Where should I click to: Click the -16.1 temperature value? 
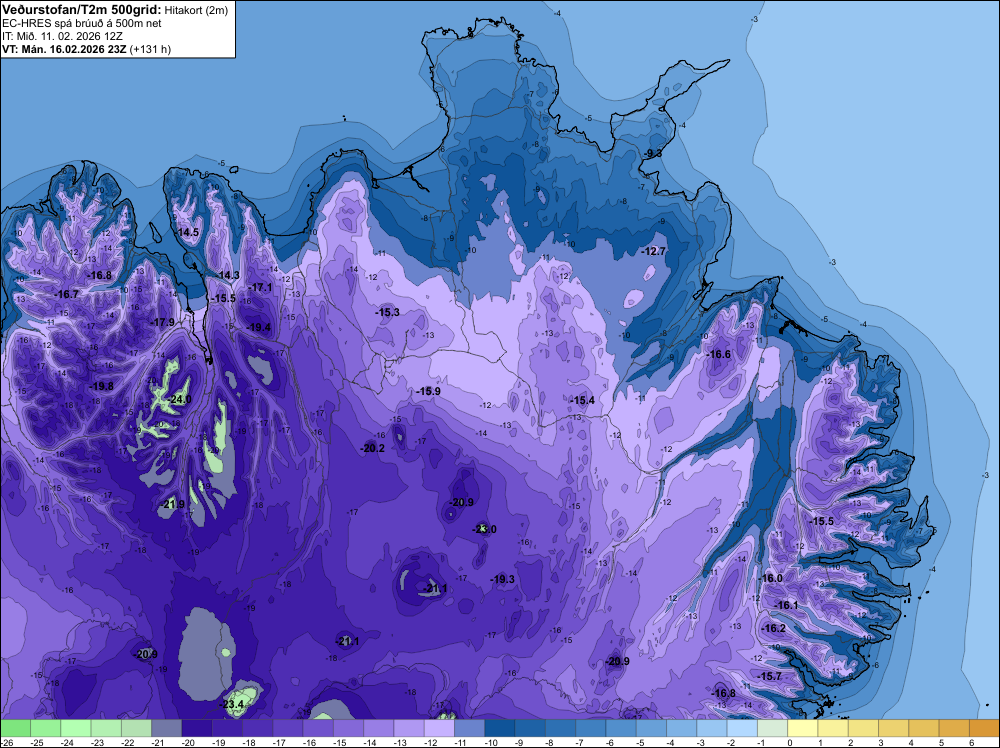pos(786,605)
